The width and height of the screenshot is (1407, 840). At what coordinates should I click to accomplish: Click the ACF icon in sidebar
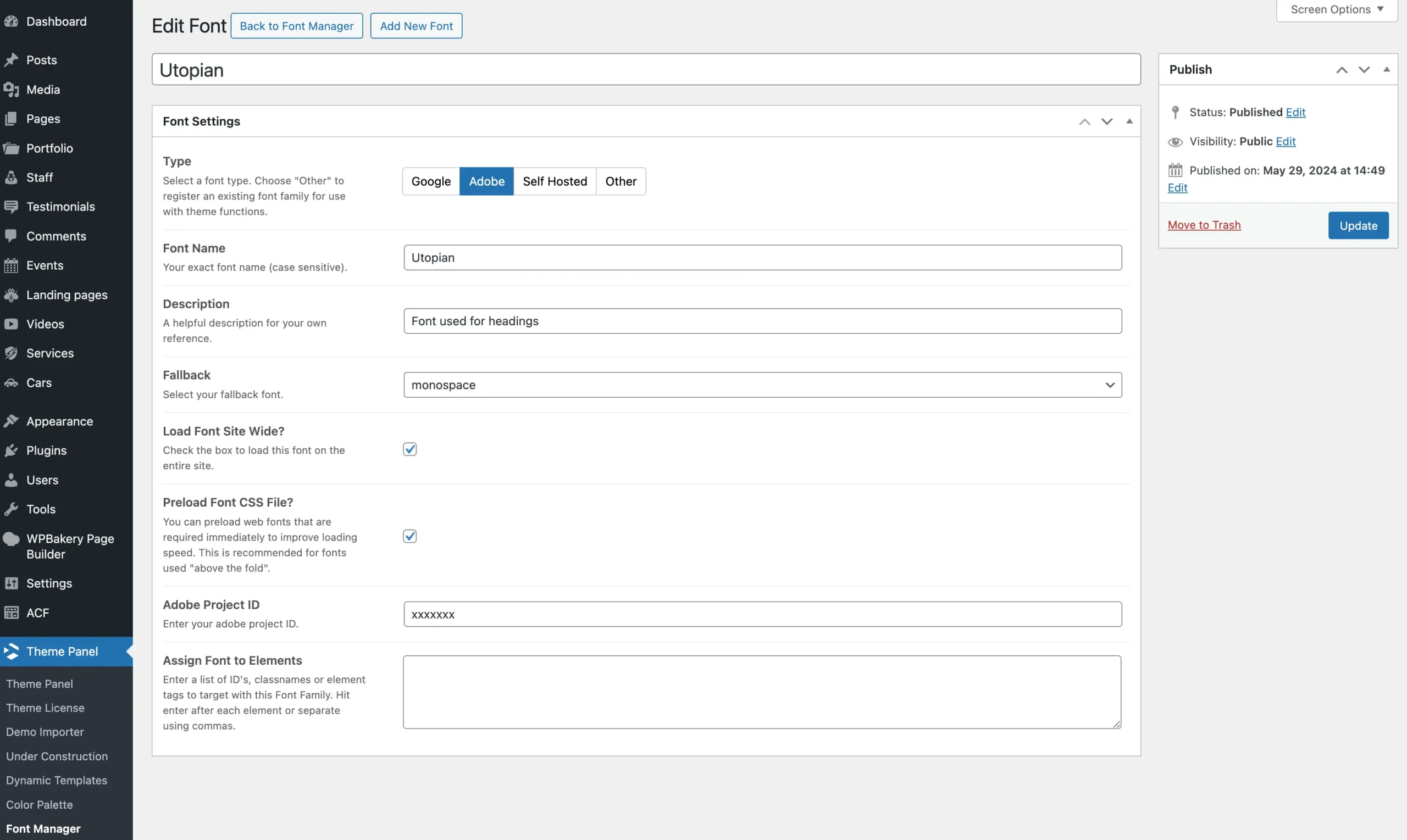click(11, 613)
